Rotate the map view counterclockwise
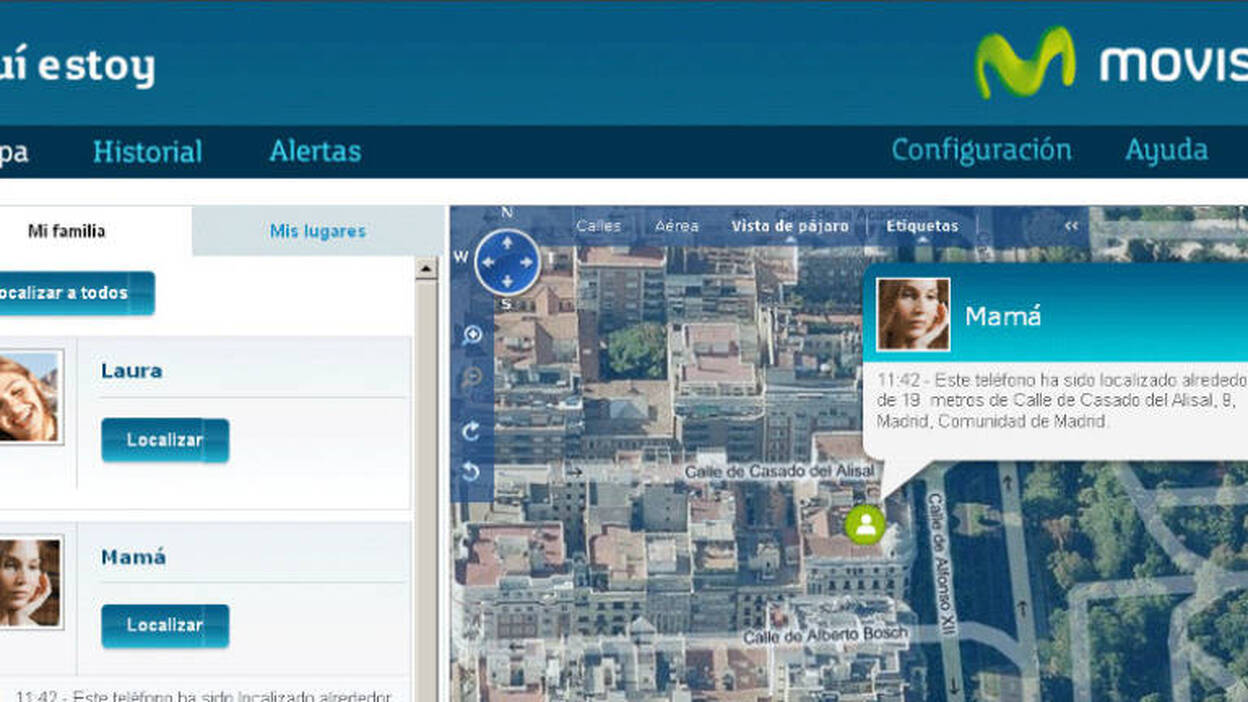The height and width of the screenshot is (702, 1248). (x=472, y=472)
